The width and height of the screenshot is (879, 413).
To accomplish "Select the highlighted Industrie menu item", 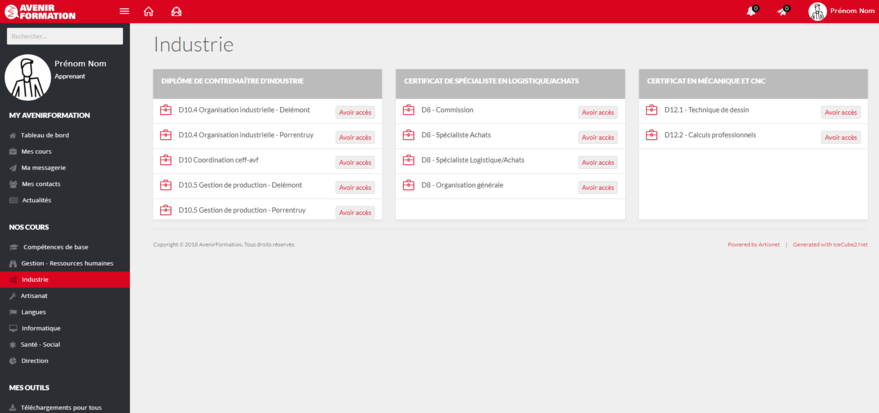I will [65, 280].
